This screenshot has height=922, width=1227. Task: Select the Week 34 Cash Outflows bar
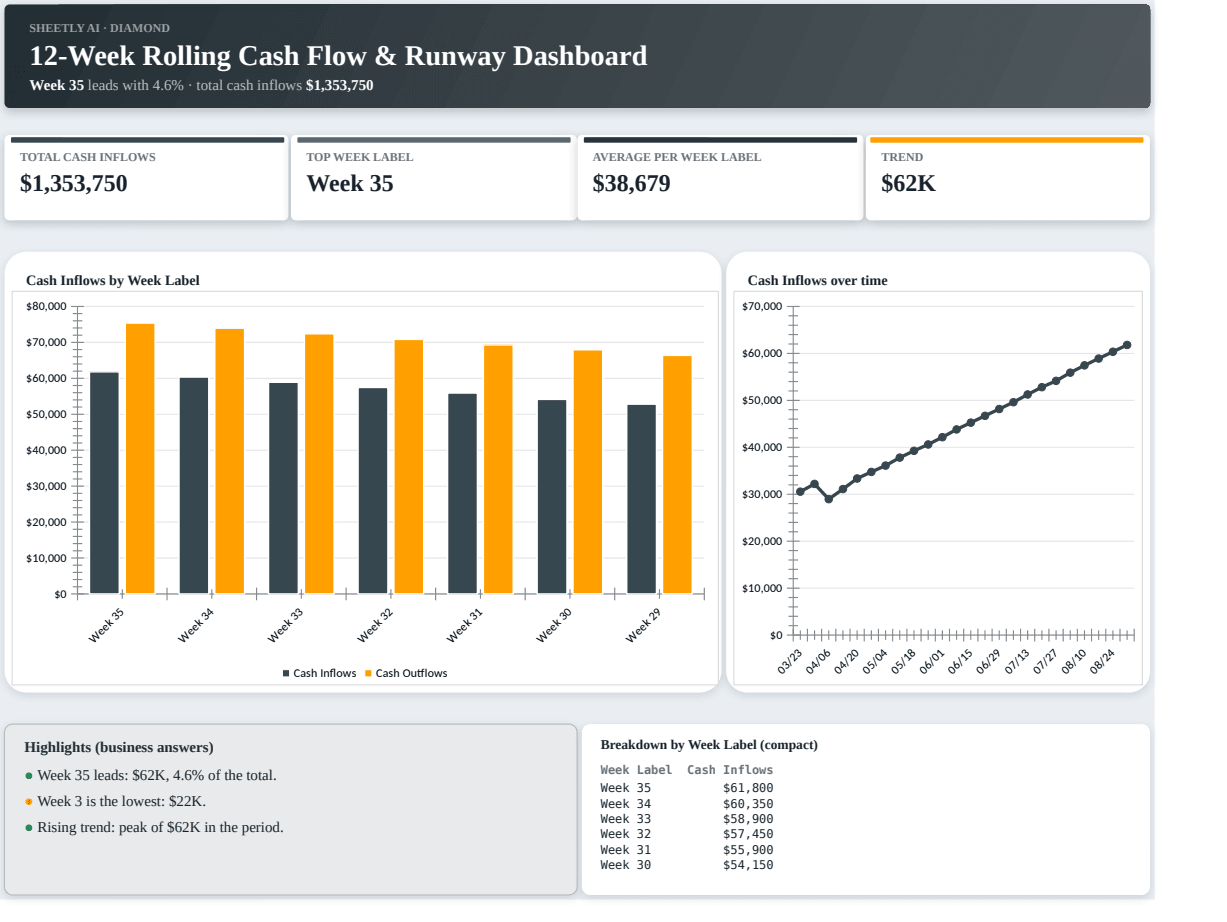tap(230, 461)
